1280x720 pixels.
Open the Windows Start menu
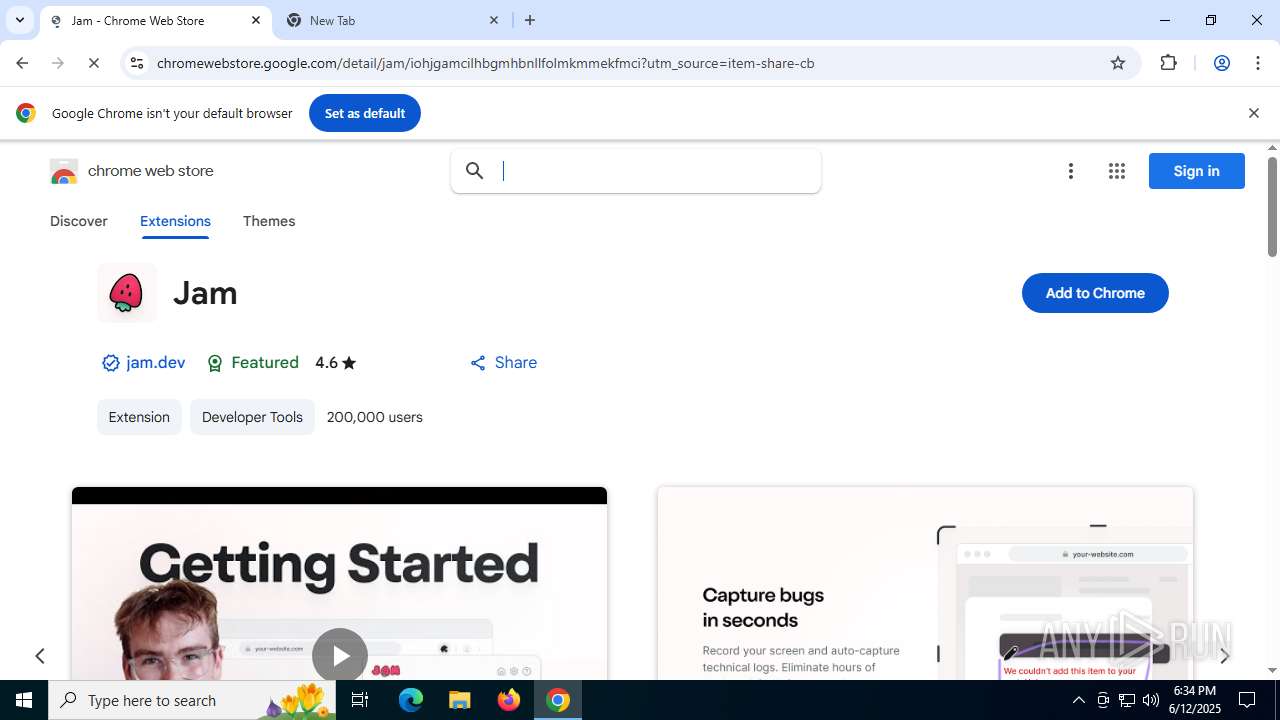click(x=24, y=700)
